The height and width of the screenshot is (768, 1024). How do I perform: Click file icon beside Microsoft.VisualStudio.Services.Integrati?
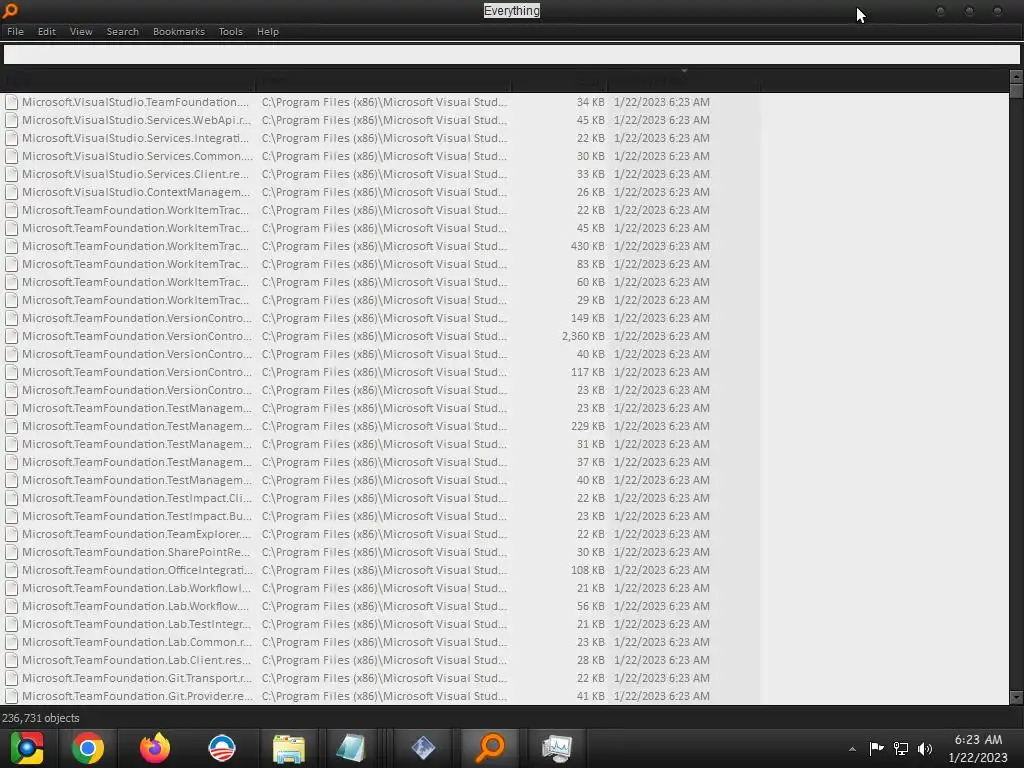(11, 138)
